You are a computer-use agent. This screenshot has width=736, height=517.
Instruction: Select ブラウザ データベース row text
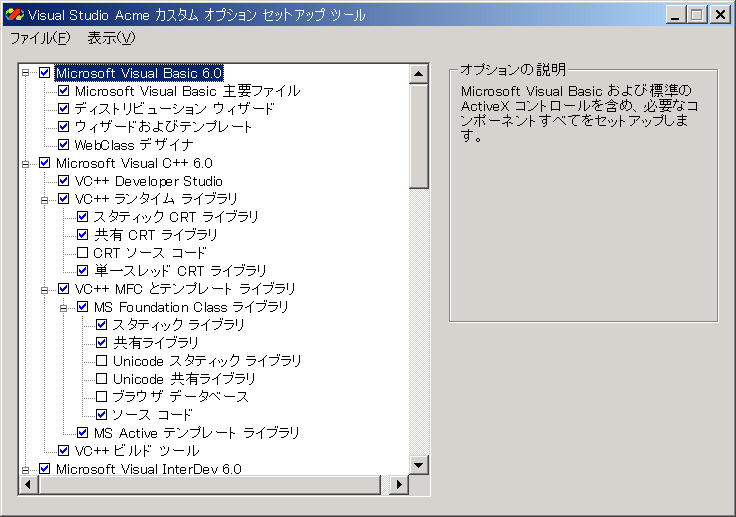point(180,396)
